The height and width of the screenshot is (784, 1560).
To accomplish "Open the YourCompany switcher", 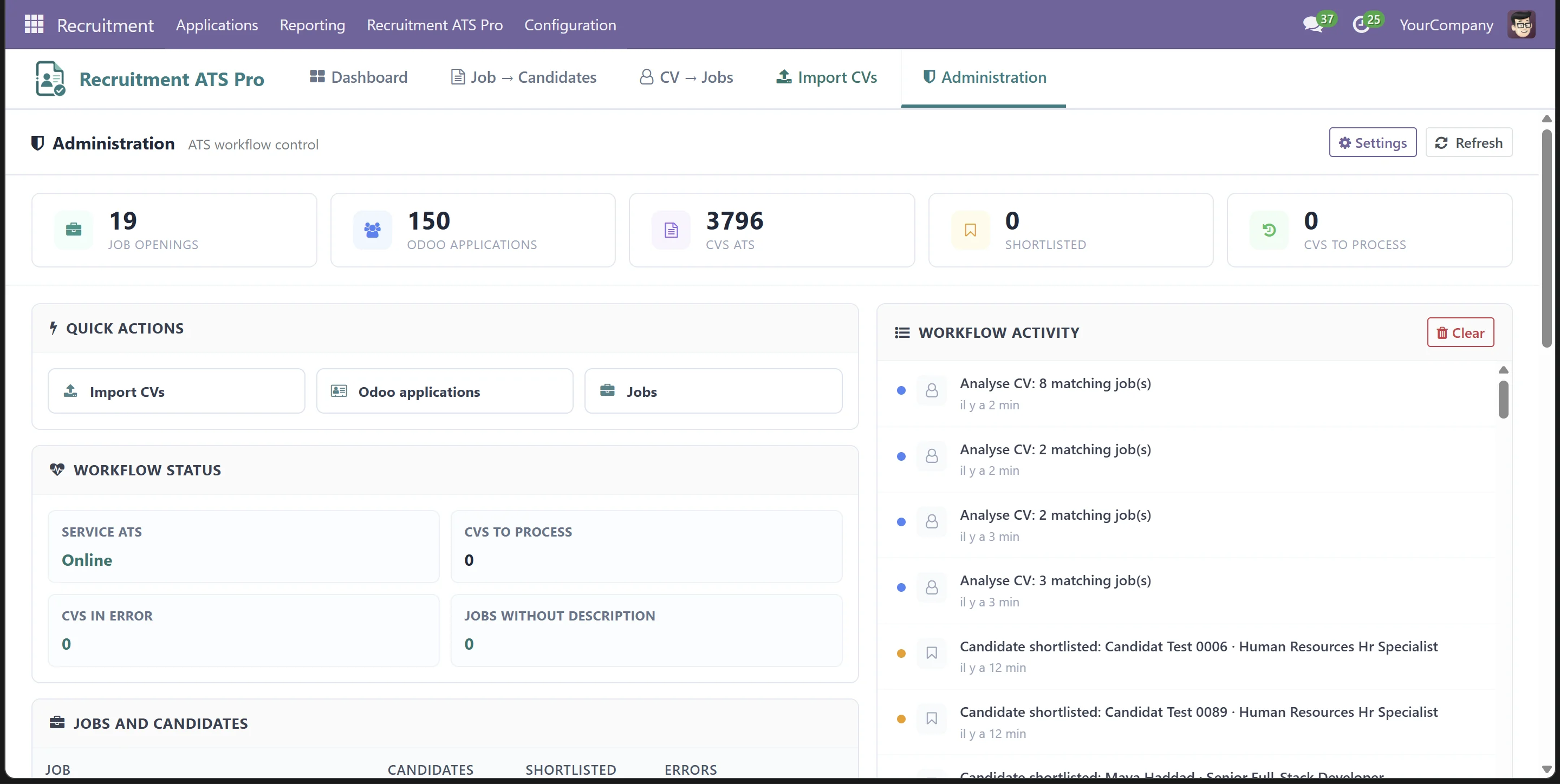I will (1446, 25).
